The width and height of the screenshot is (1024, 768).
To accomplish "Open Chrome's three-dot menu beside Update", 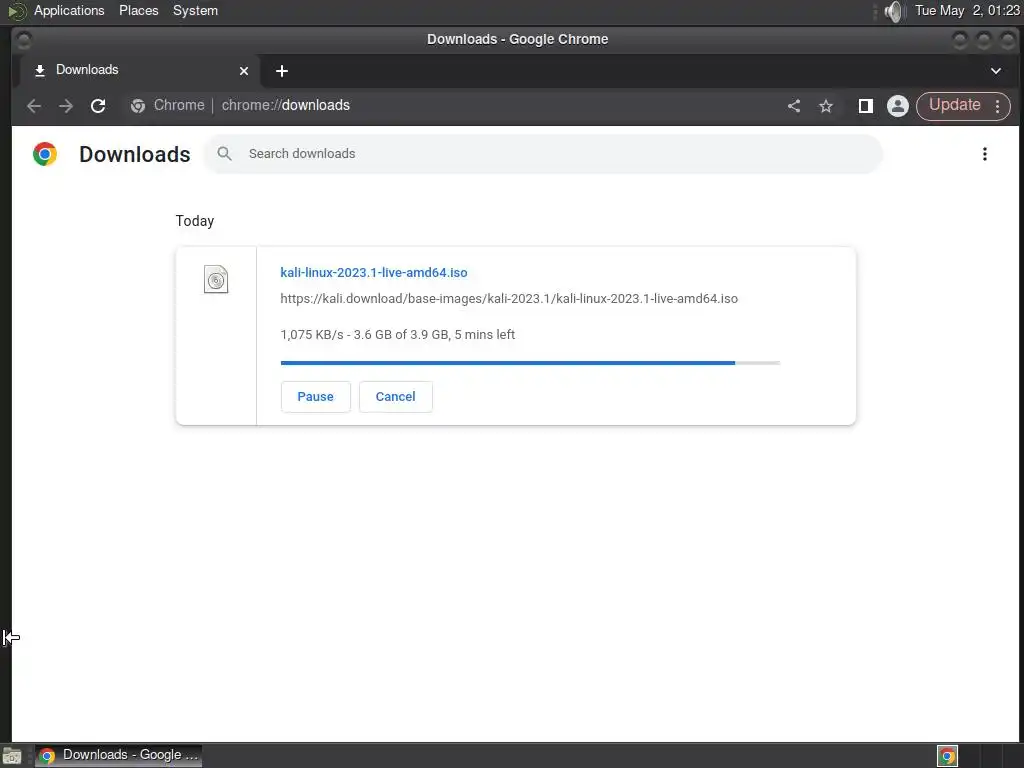I will click(x=998, y=106).
